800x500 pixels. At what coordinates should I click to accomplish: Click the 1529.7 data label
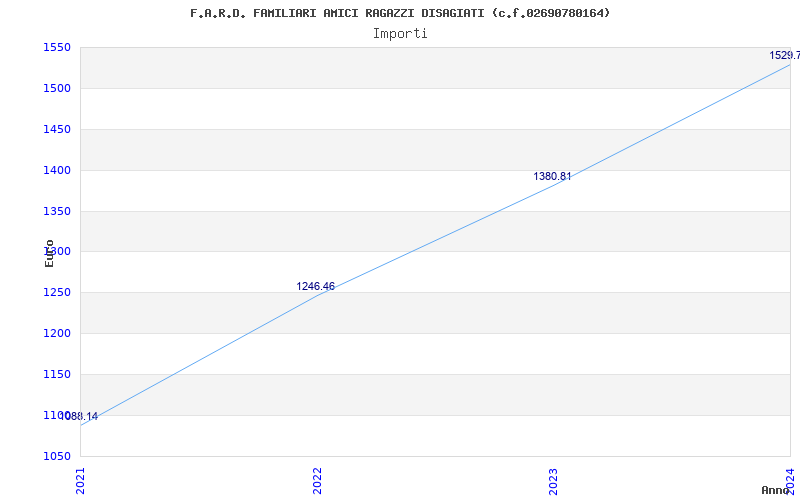pyautogui.click(x=785, y=55)
